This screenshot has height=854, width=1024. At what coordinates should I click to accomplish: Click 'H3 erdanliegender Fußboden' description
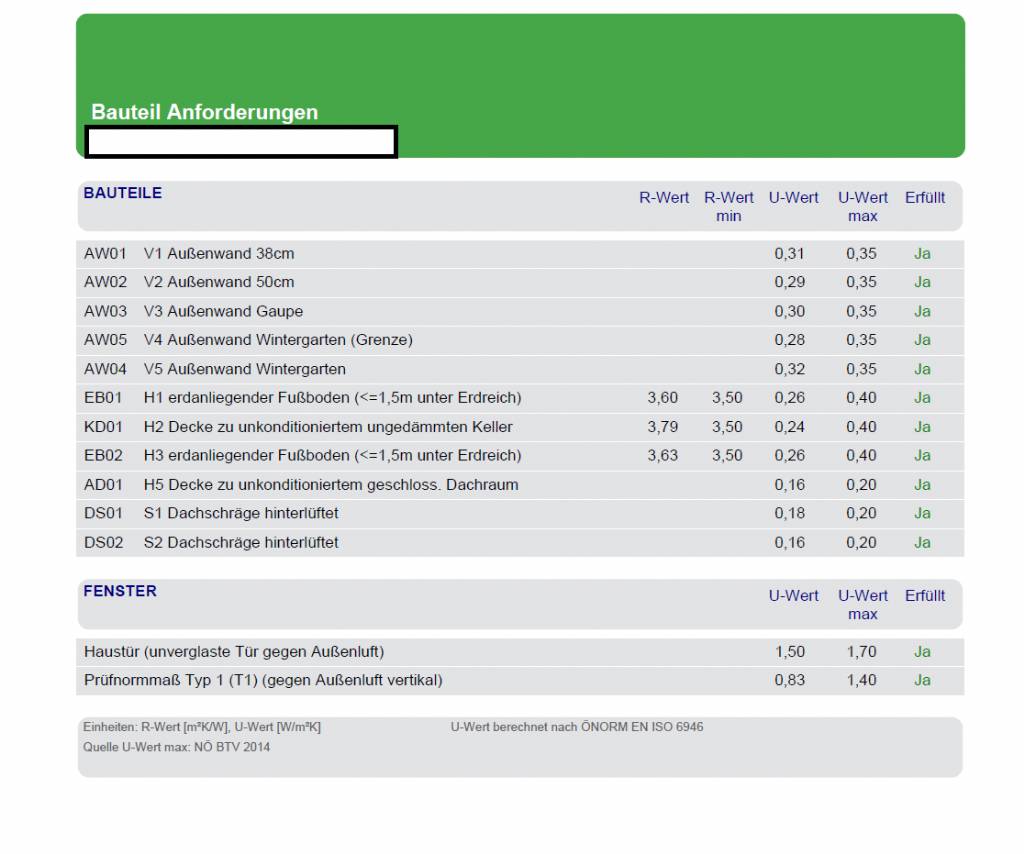click(x=332, y=456)
